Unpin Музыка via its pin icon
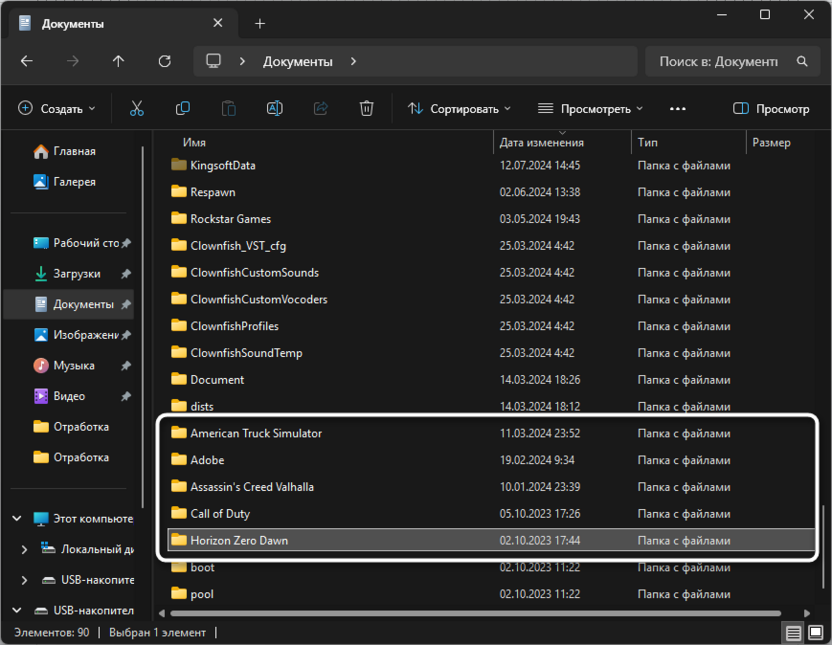Viewport: 832px width, 645px height. coord(126,366)
